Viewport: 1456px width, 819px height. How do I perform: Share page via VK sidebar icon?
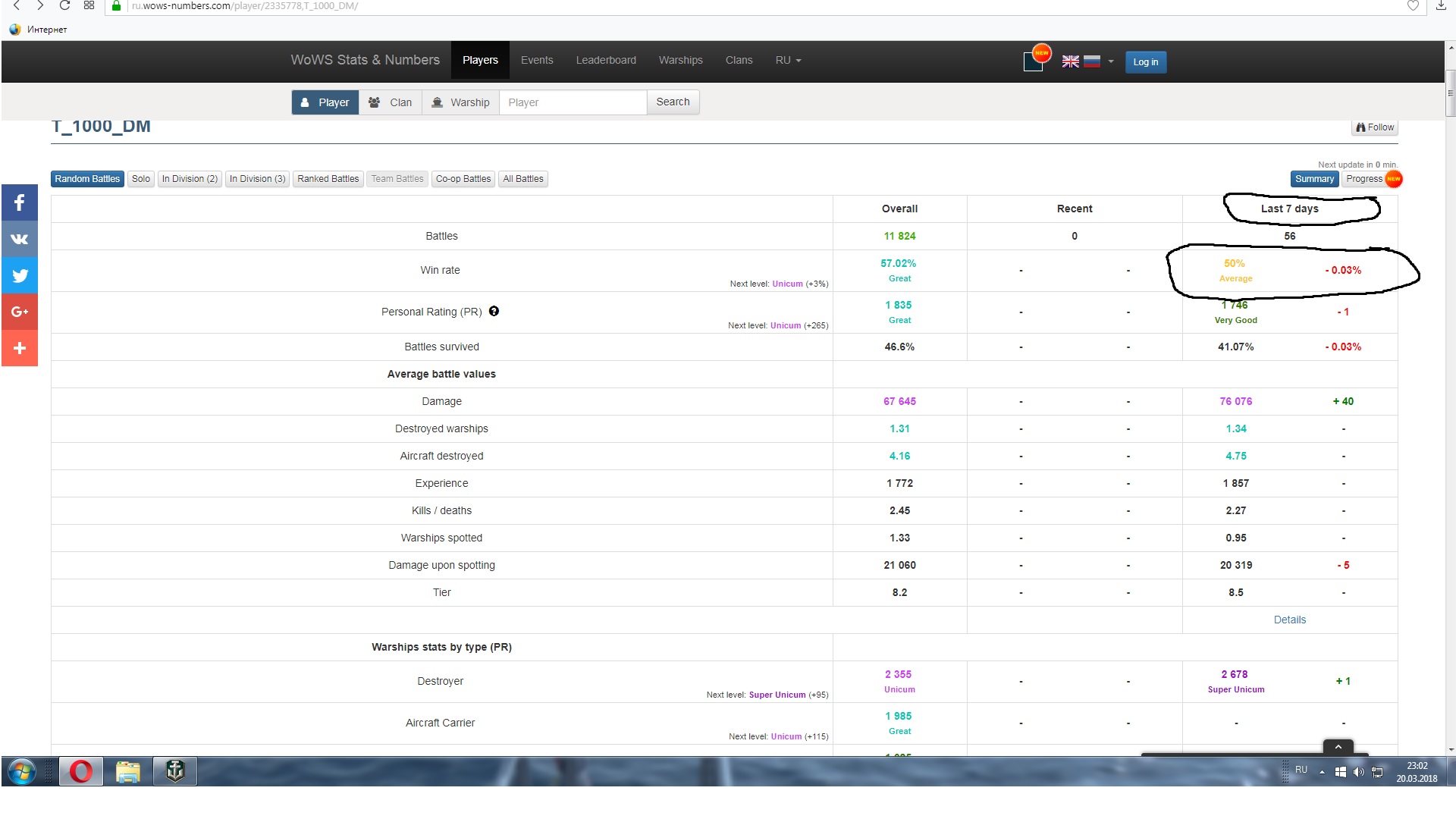(x=20, y=239)
